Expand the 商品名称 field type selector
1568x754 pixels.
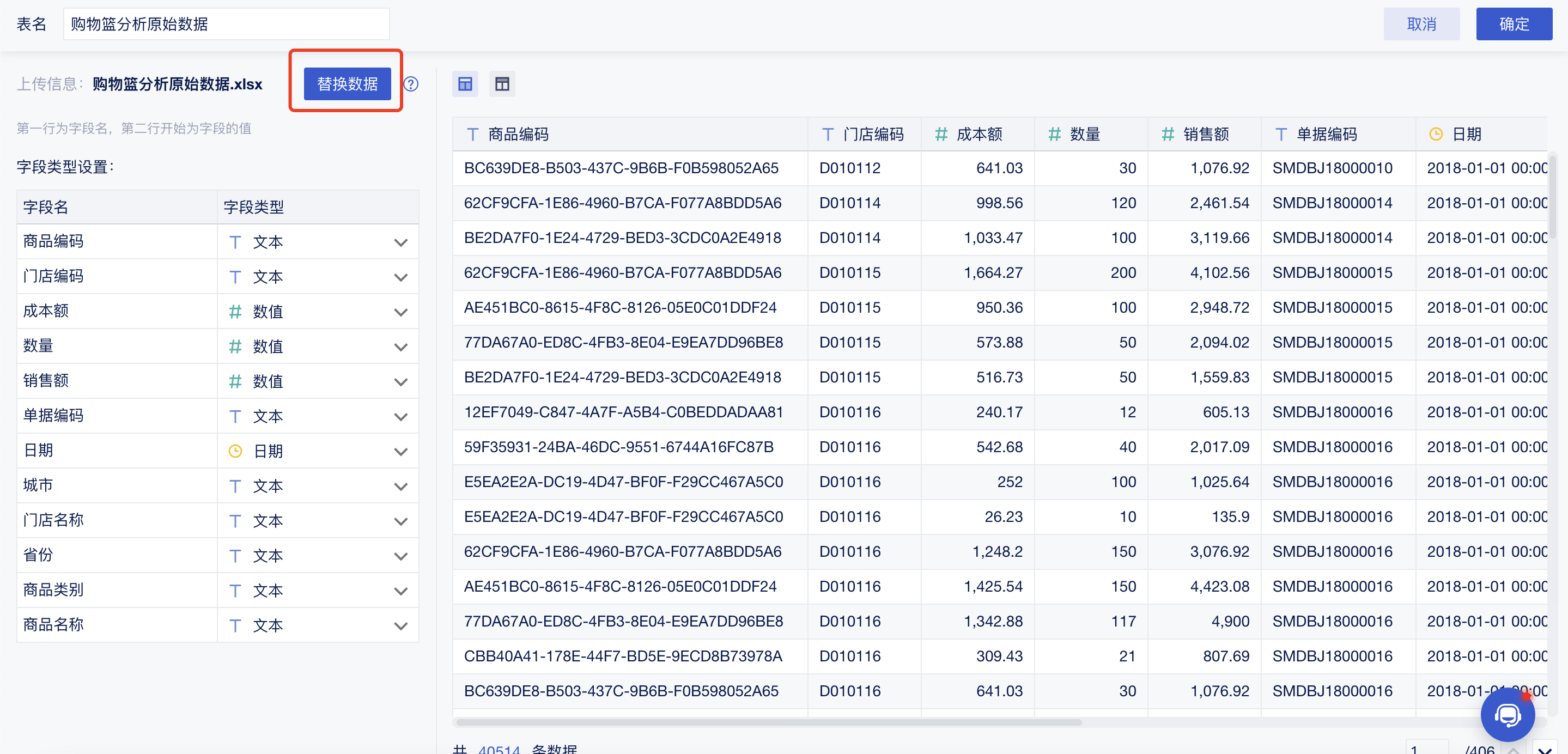click(400, 625)
